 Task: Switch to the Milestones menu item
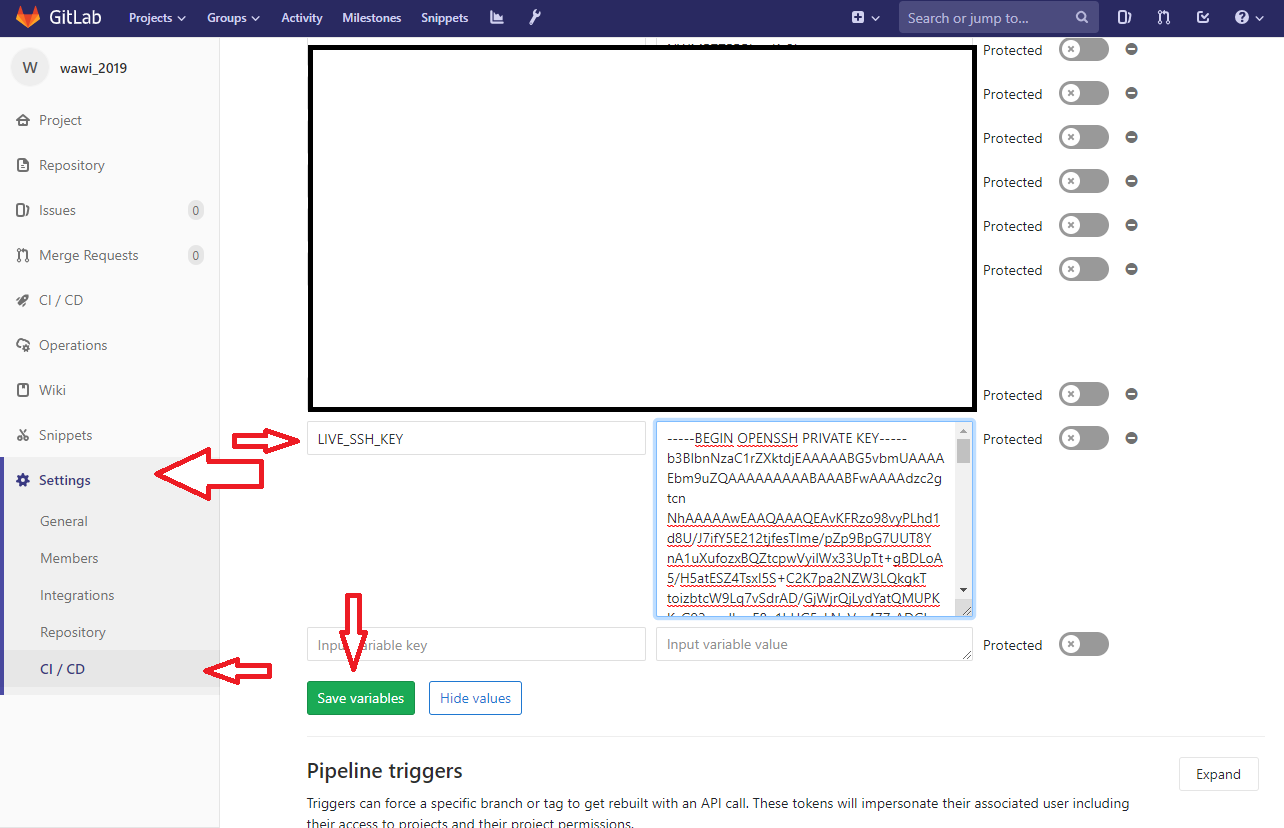(x=371, y=17)
